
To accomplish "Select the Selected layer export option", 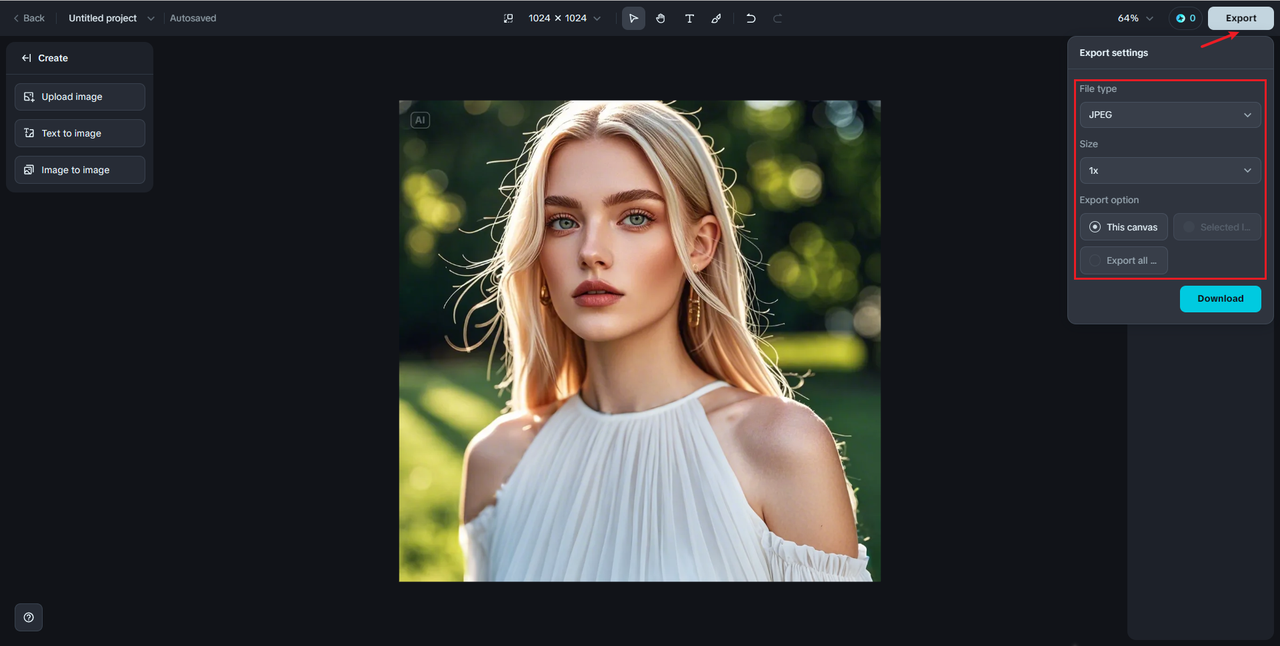I will [1217, 227].
